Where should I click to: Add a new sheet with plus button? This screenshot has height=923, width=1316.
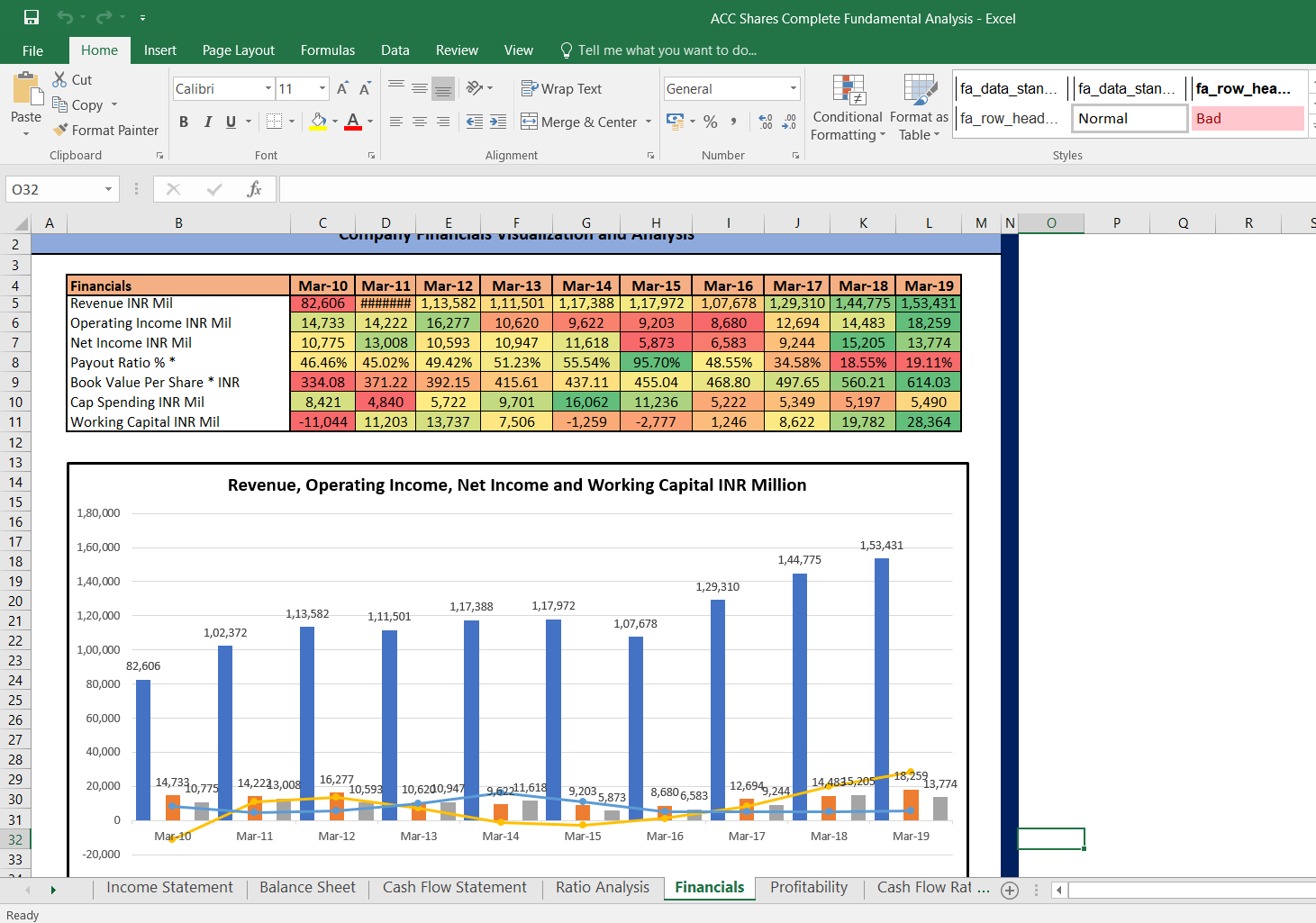point(1010,891)
